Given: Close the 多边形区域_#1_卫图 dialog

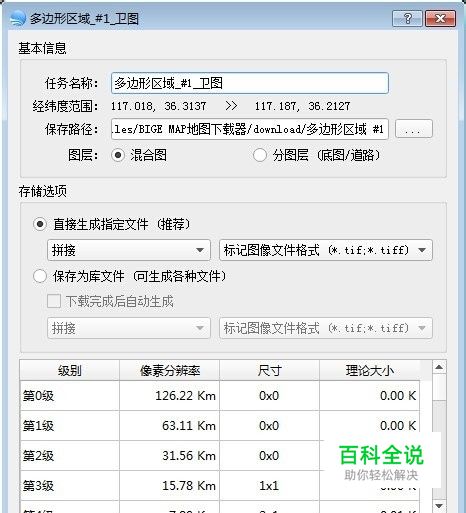Looking at the screenshot, I should (440, 18).
